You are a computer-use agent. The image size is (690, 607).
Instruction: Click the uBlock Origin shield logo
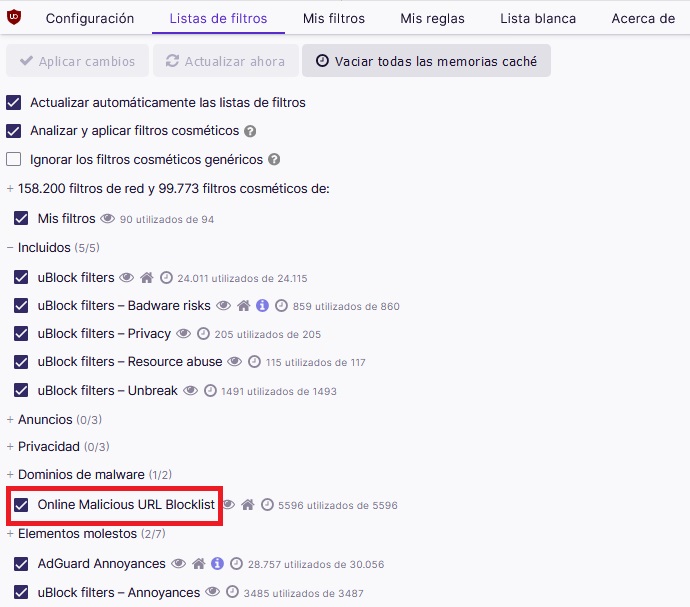14,17
